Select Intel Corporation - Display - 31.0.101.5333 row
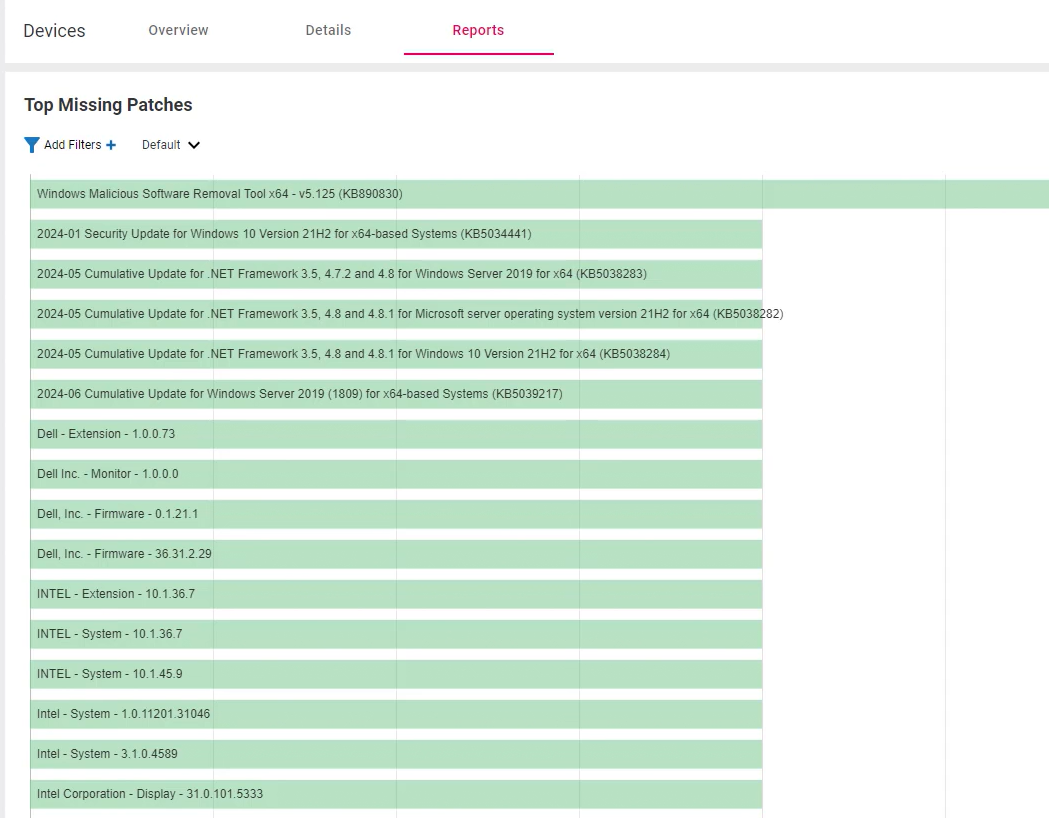1049x818 pixels. click(x=396, y=794)
